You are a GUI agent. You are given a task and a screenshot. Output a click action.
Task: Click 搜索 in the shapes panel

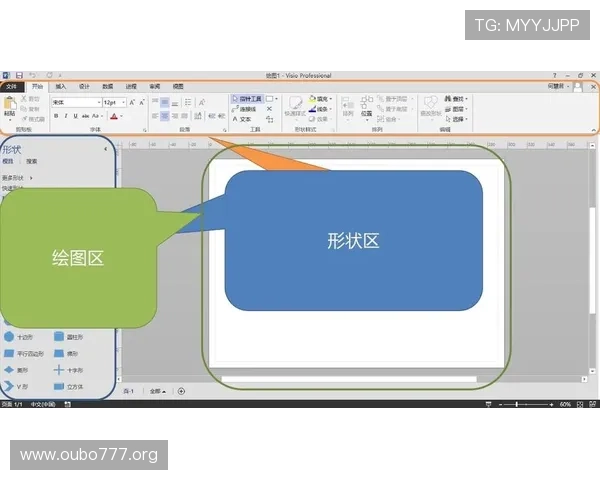point(32,160)
